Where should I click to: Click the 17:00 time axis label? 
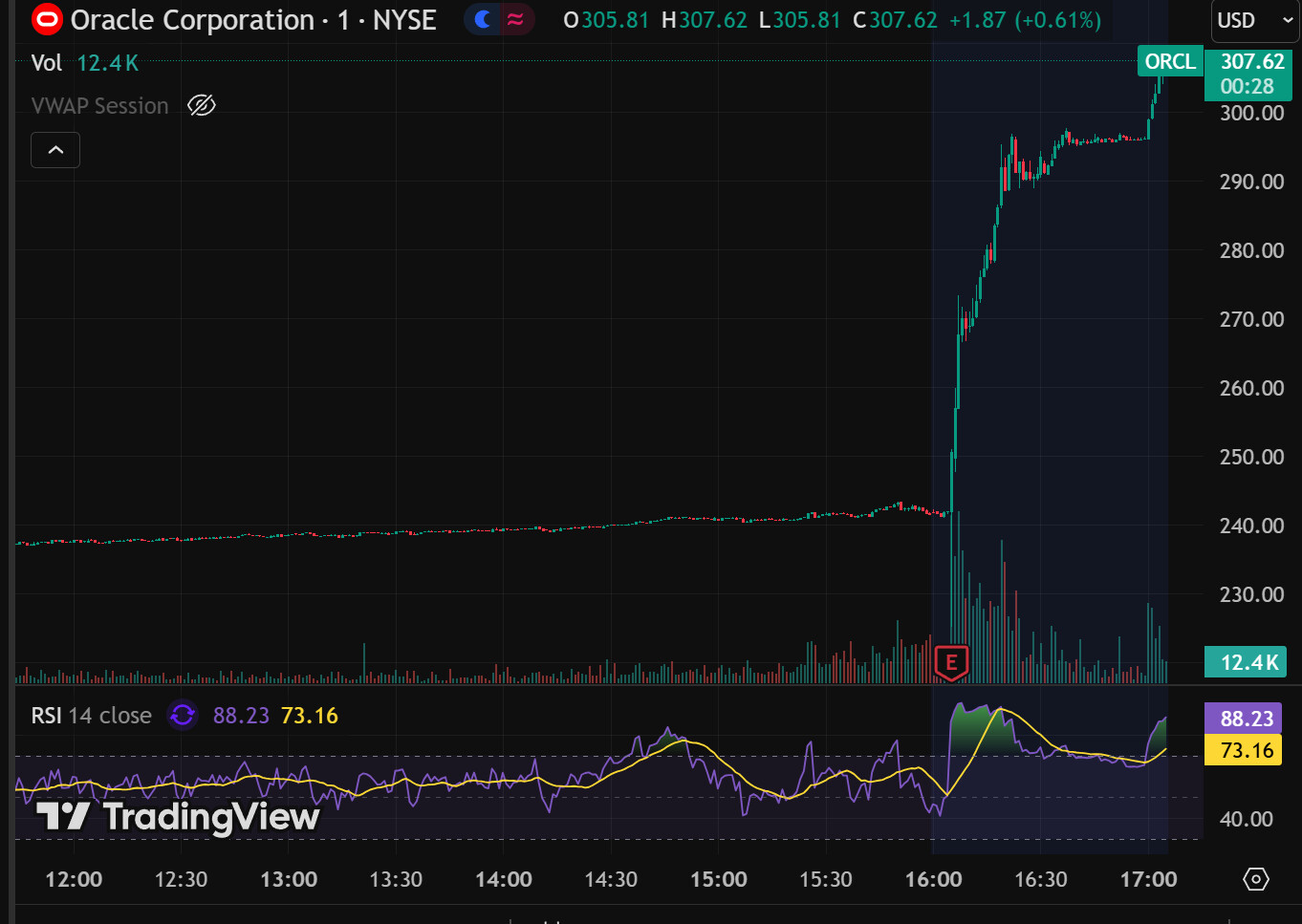[1149, 879]
